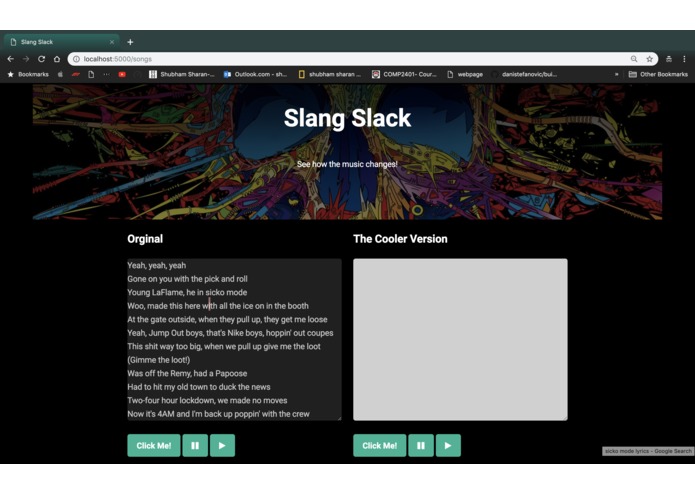The width and height of the screenshot is (695, 494).
Task: Pause the Original version playback
Action: click(195, 445)
